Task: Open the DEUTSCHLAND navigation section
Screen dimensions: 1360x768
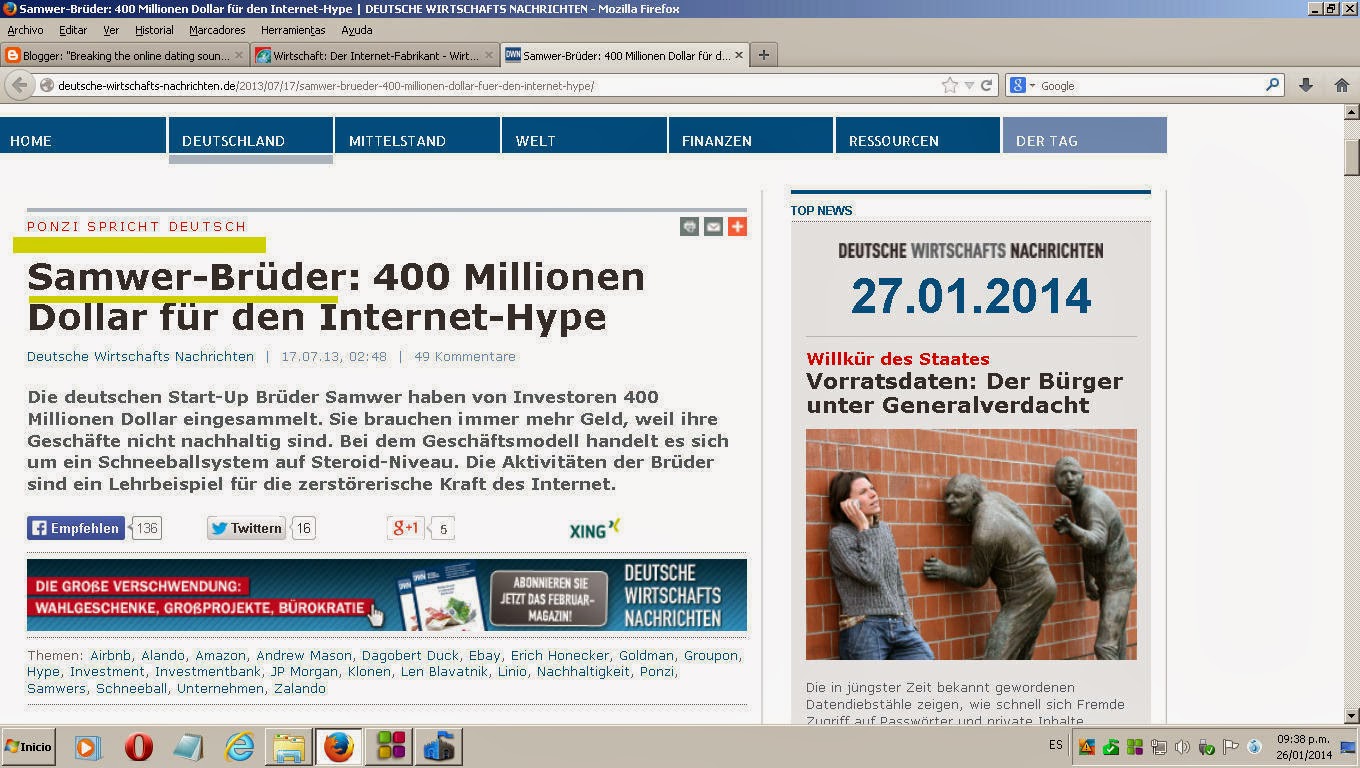Action: click(x=250, y=136)
